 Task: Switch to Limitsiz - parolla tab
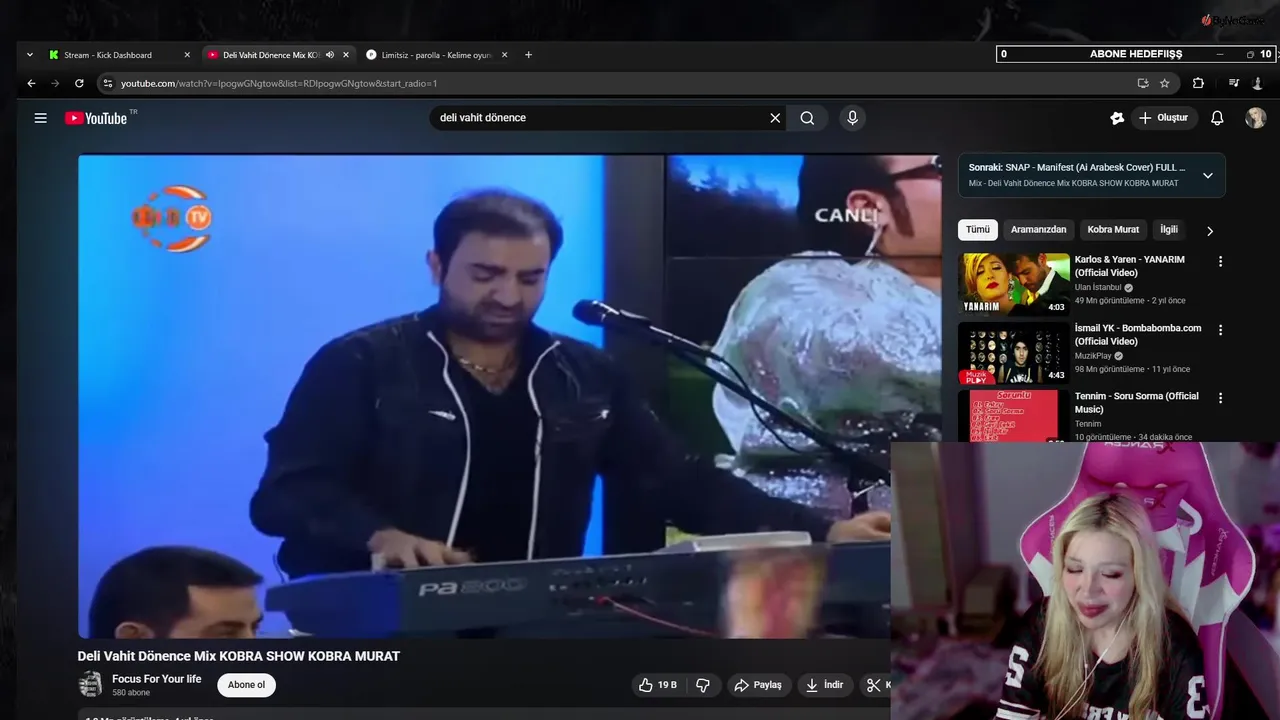click(437, 55)
